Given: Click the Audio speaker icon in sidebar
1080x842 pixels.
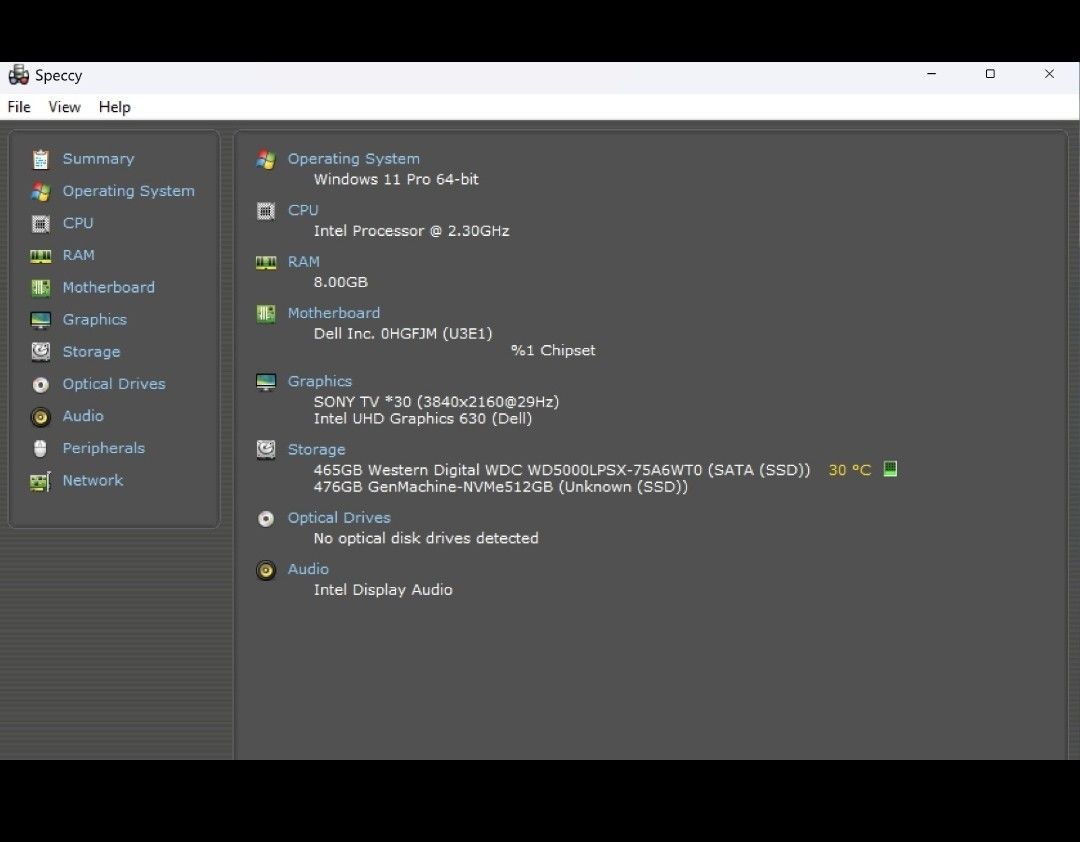Looking at the screenshot, I should pos(41,417).
